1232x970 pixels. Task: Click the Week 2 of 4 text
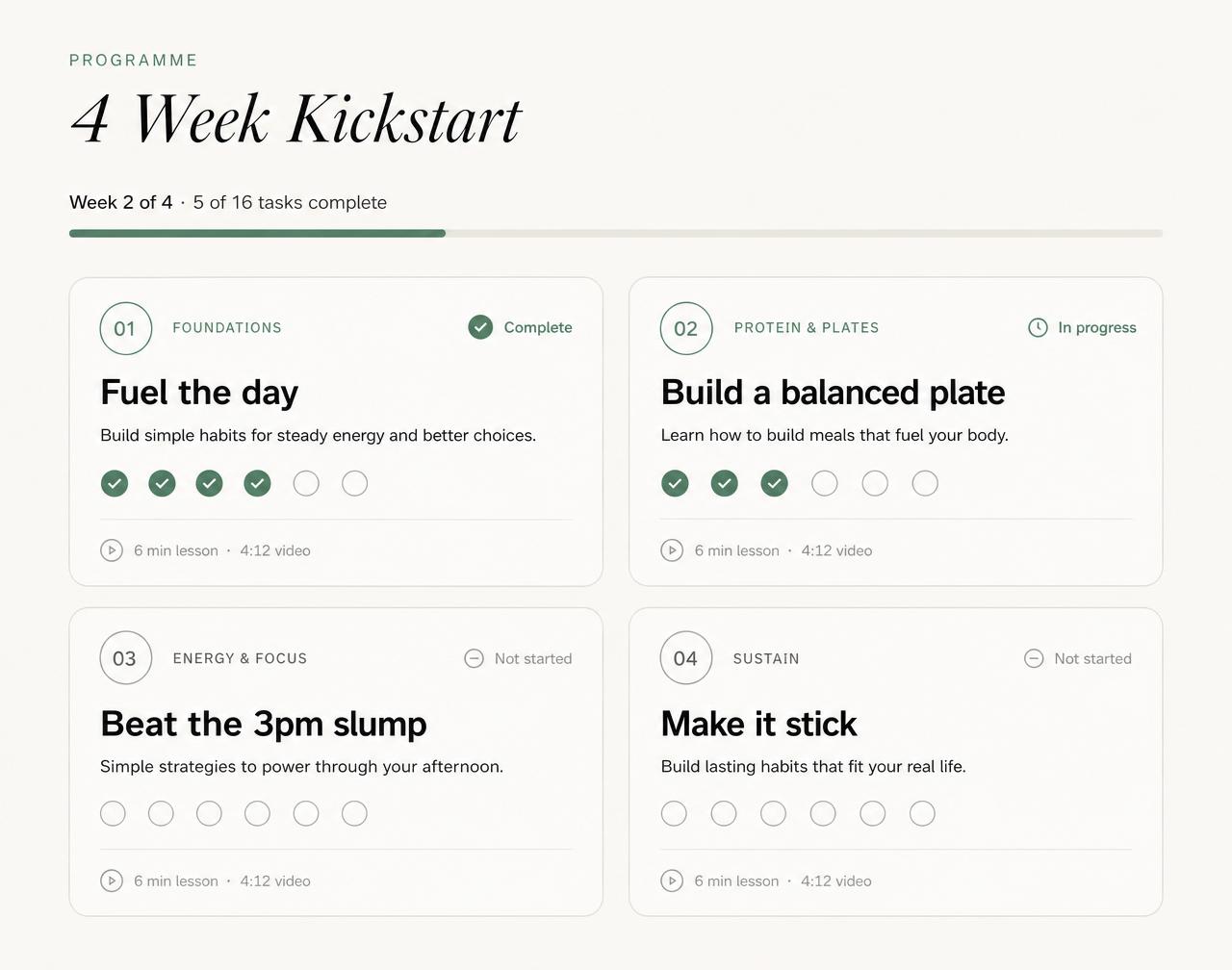coord(121,202)
